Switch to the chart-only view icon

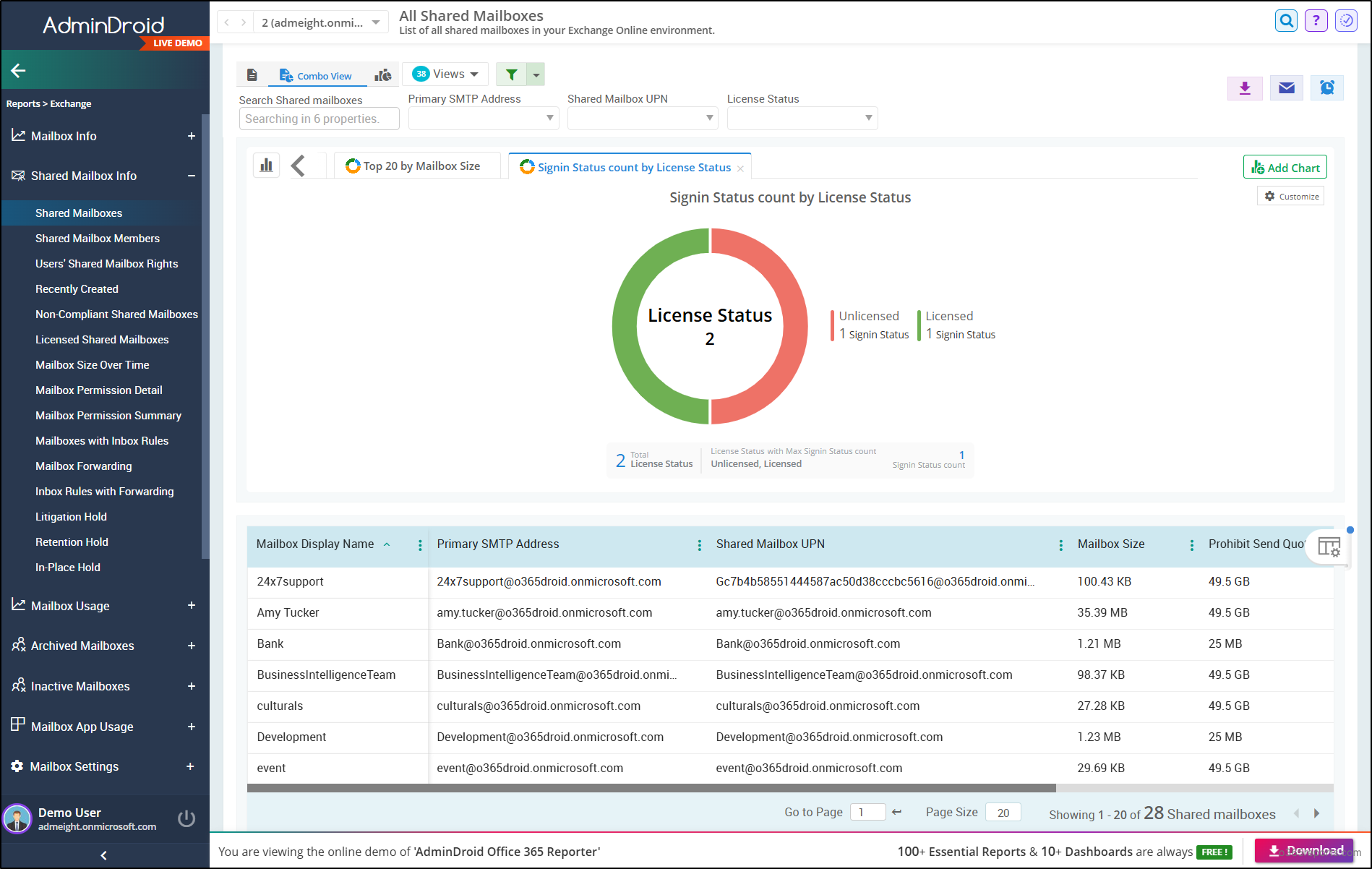click(x=383, y=75)
